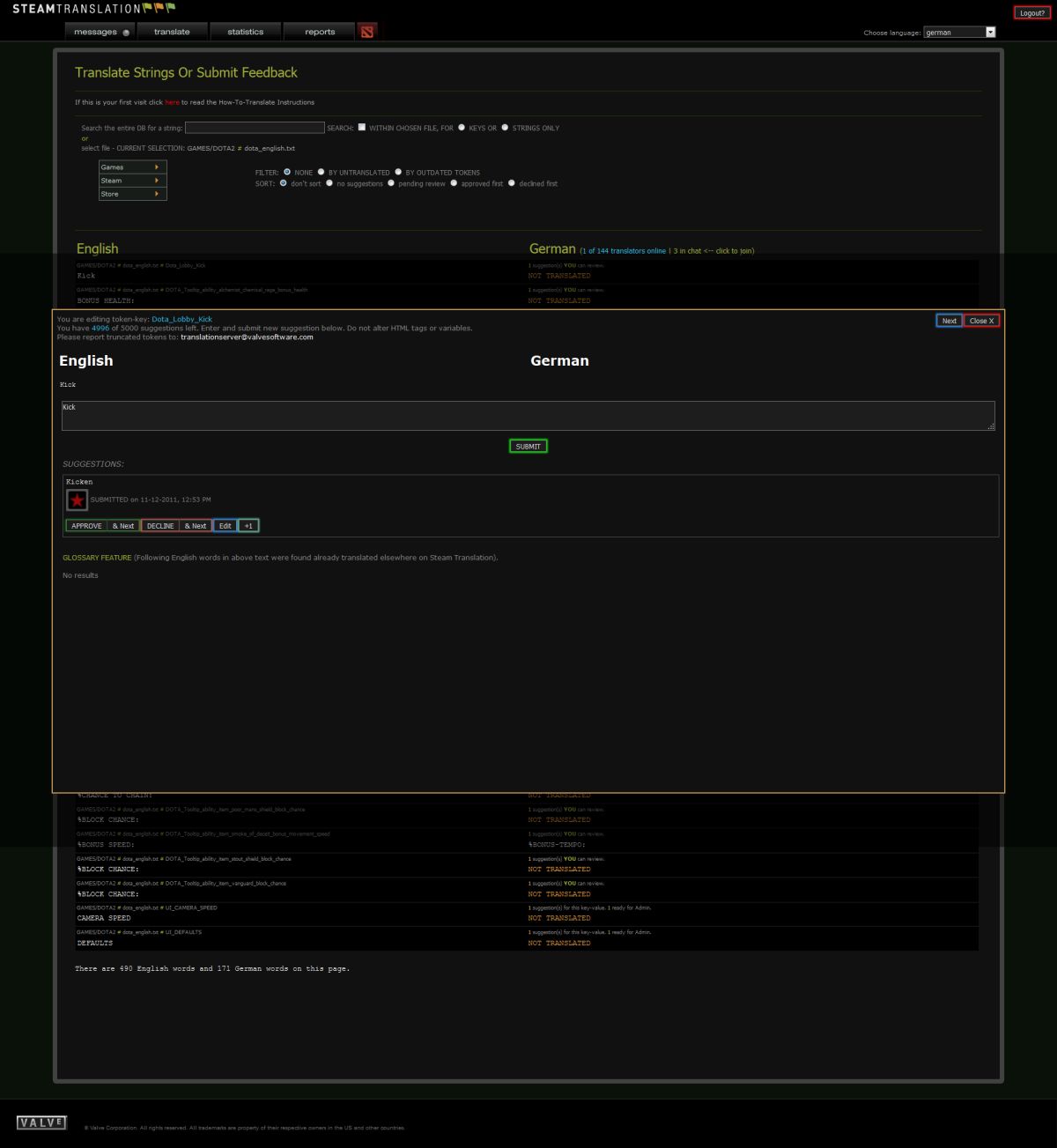Go to Next token in editor
The width and height of the screenshot is (1057, 1148).
[x=949, y=321]
